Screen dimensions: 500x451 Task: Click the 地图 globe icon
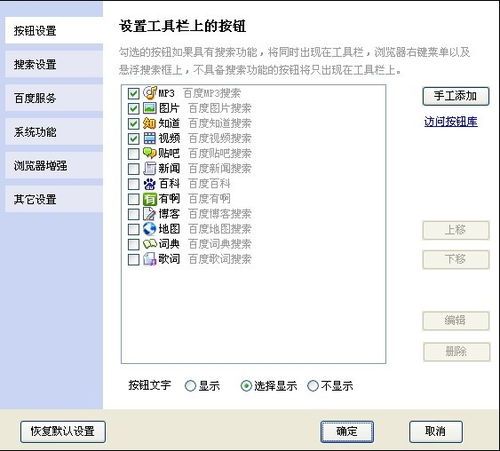(x=150, y=229)
